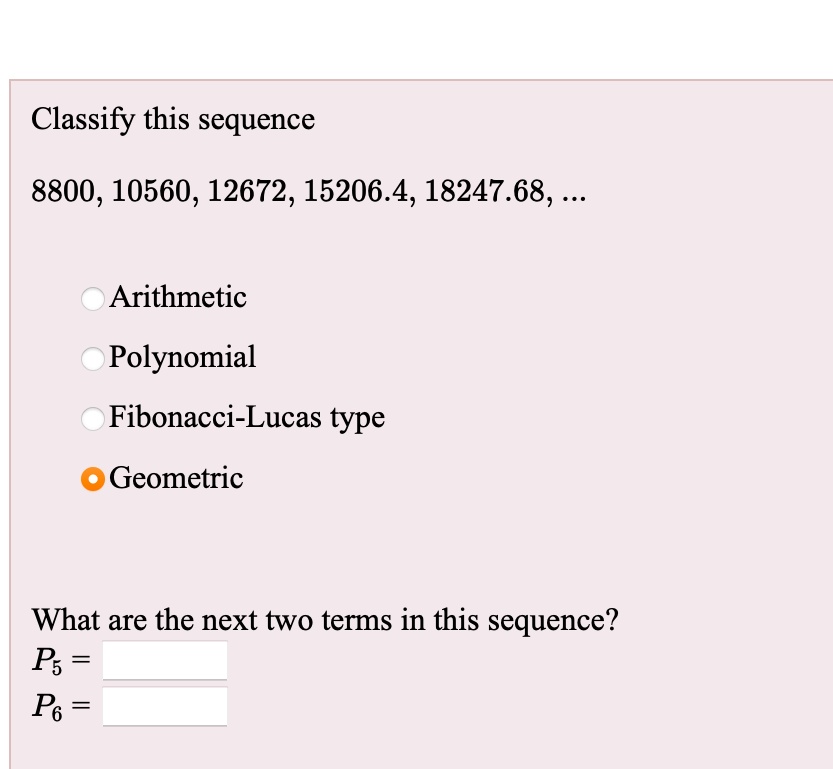Click the Fibonacci-Lucas type label text

[248, 418]
